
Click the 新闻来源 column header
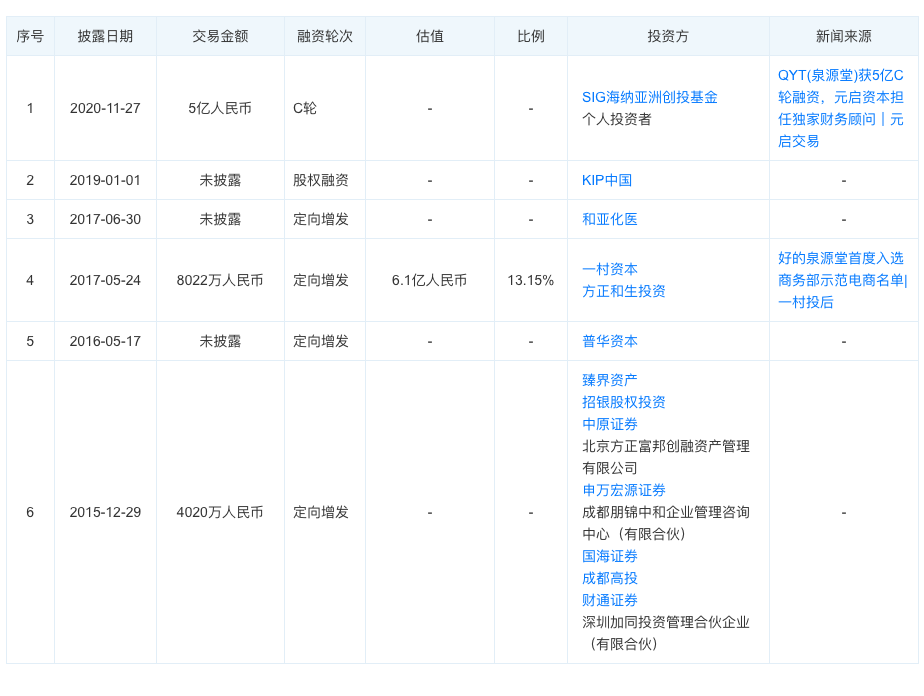(x=843, y=37)
